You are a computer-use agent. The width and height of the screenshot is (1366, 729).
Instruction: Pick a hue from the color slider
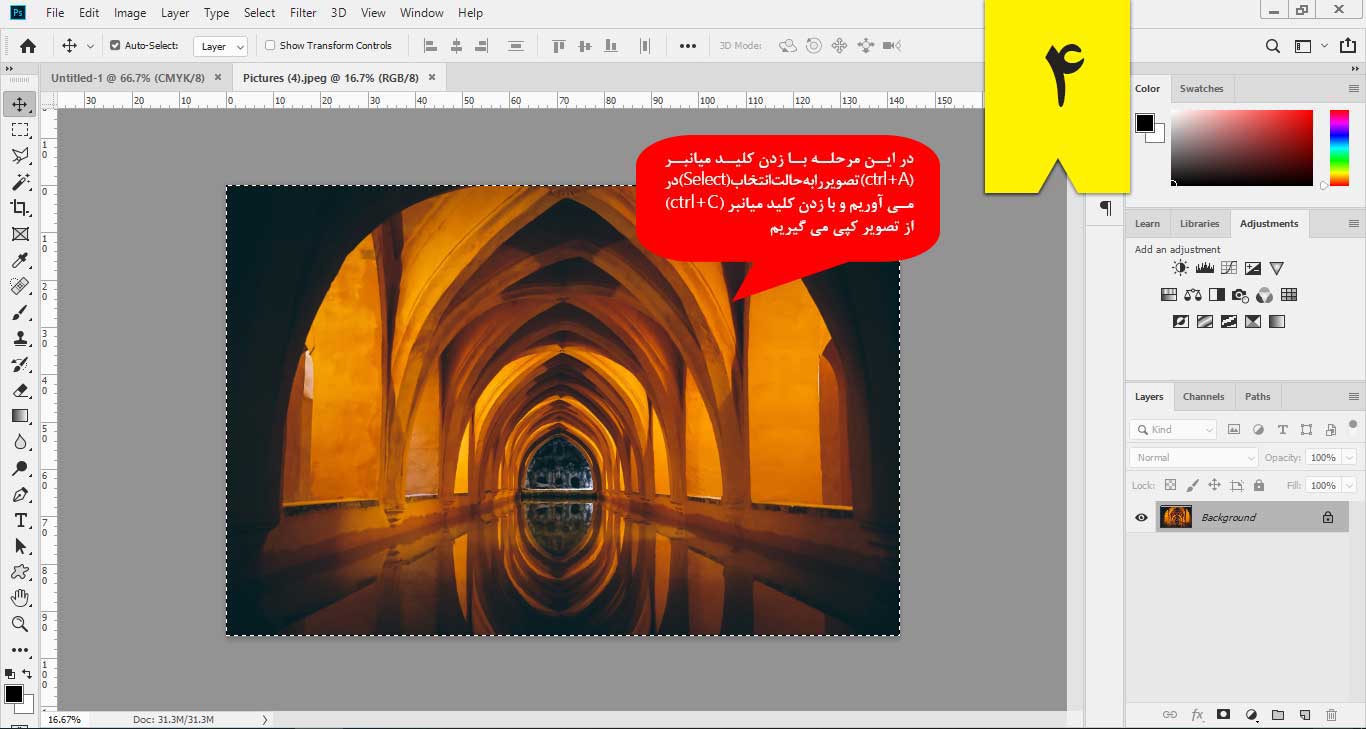pyautogui.click(x=1339, y=147)
